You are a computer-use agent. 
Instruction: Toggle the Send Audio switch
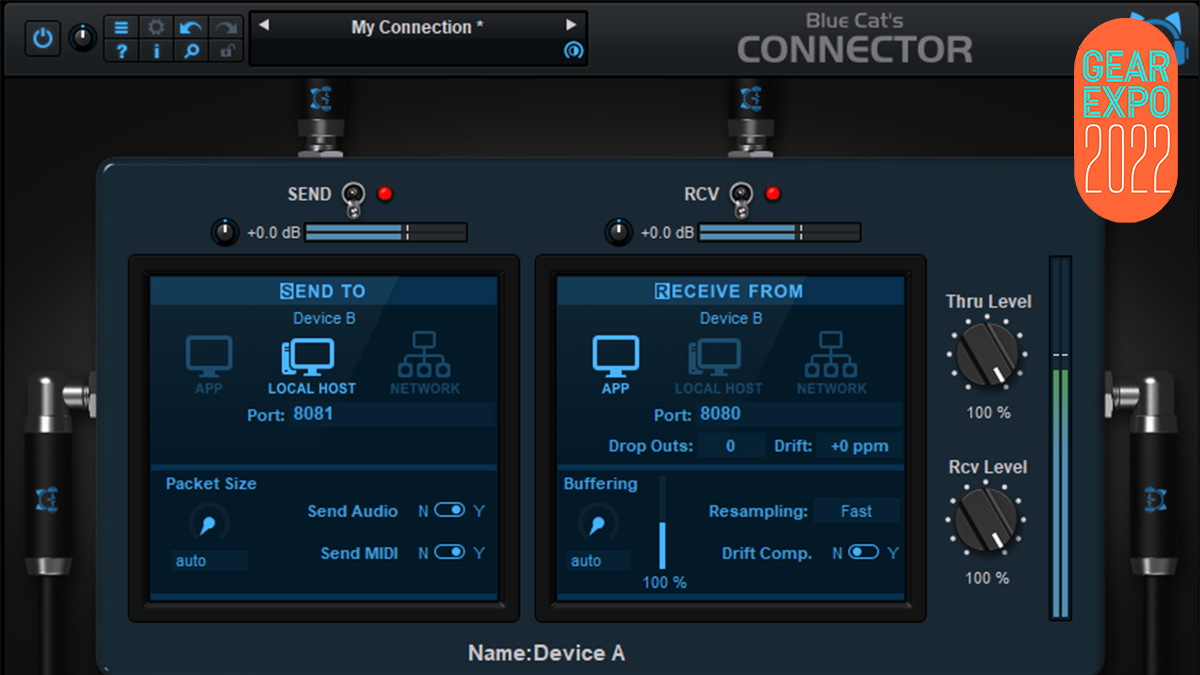pos(450,511)
